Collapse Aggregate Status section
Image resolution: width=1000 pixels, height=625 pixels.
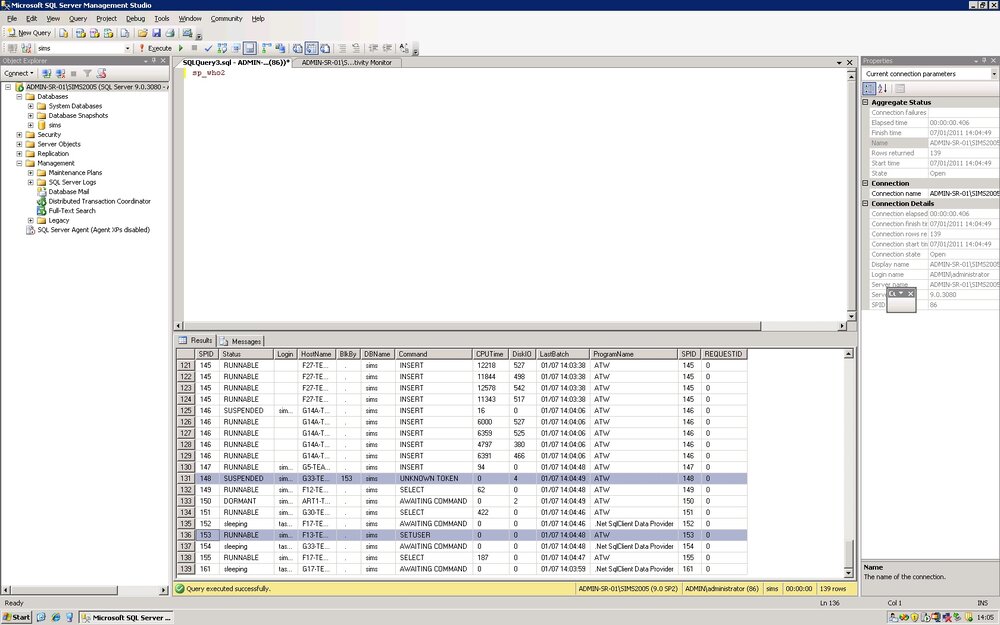(865, 102)
